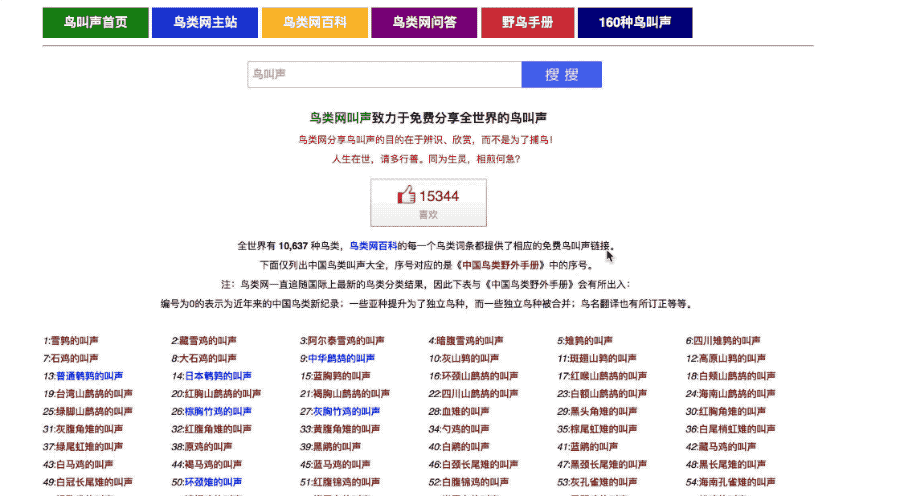Open blue 9:中华鹧鸪的叫声 link

[338, 358]
